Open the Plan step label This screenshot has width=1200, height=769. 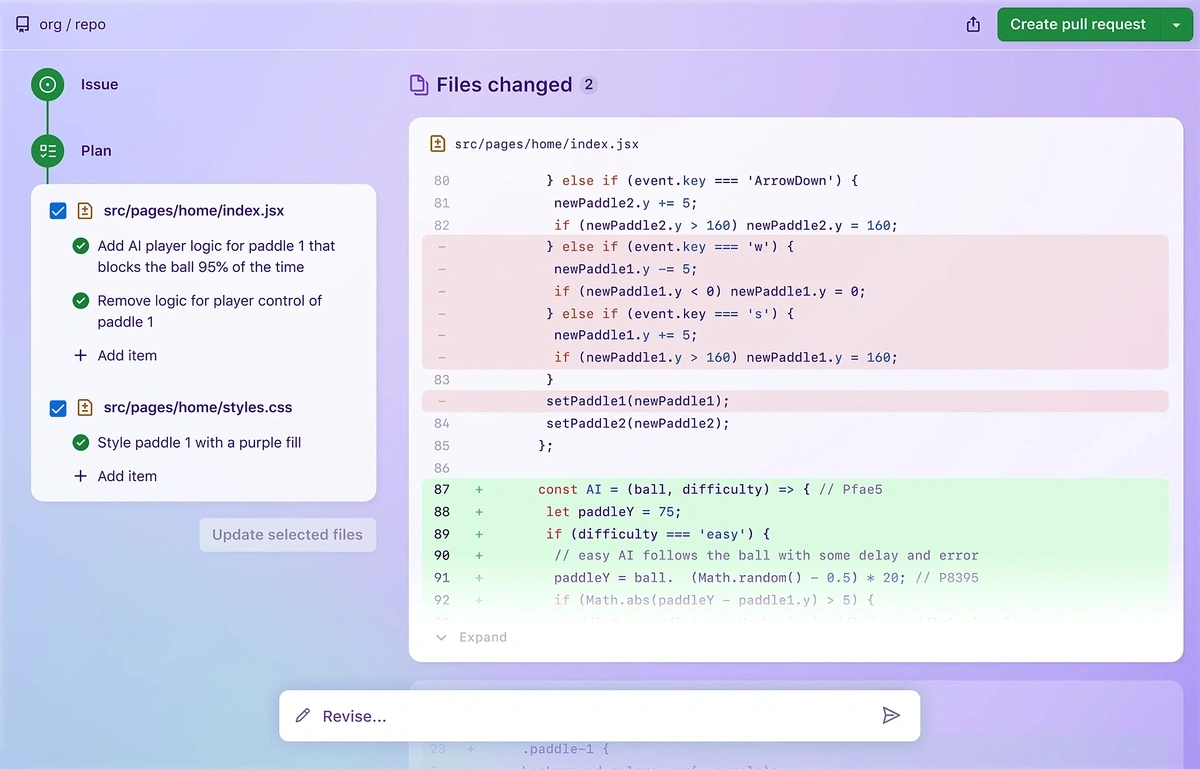tap(96, 151)
